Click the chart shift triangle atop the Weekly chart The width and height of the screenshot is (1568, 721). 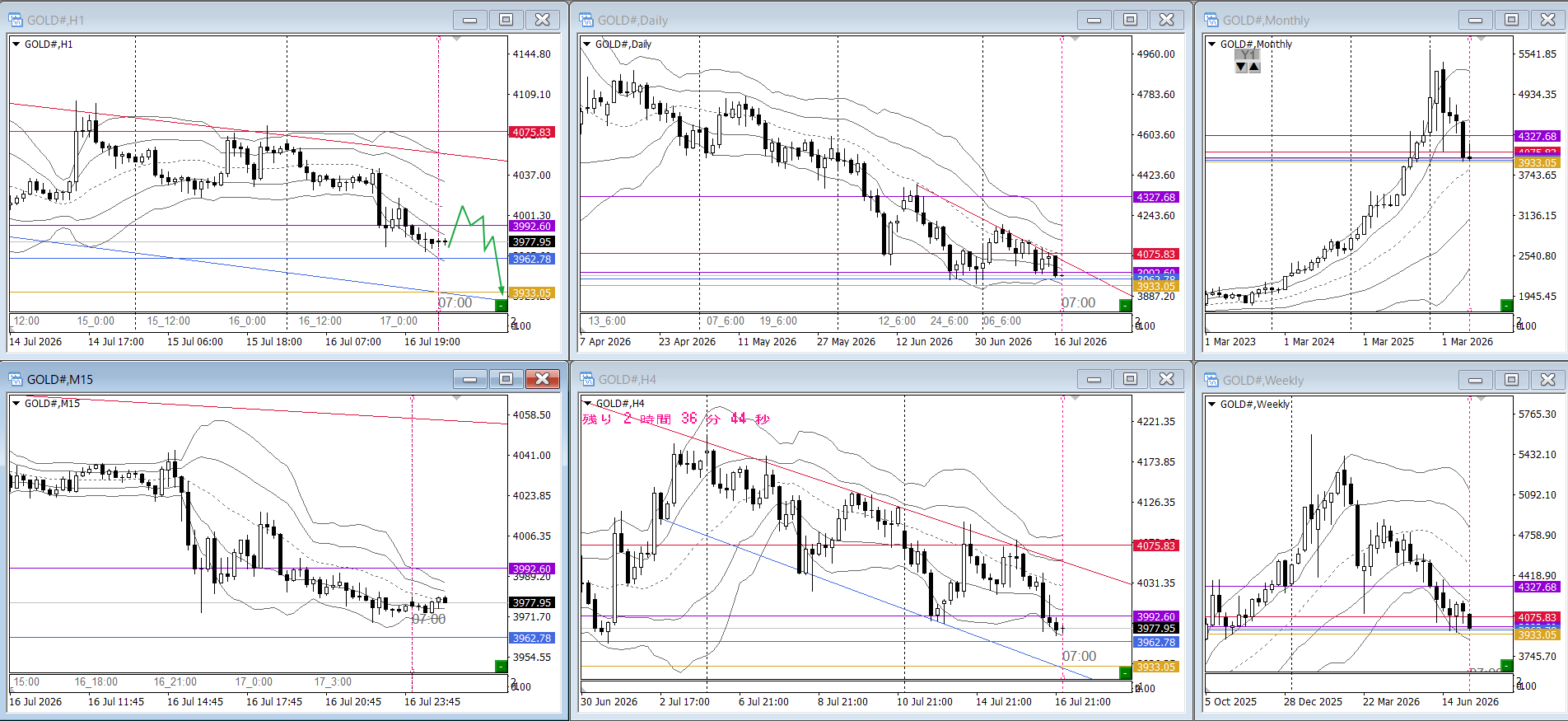tap(1481, 400)
